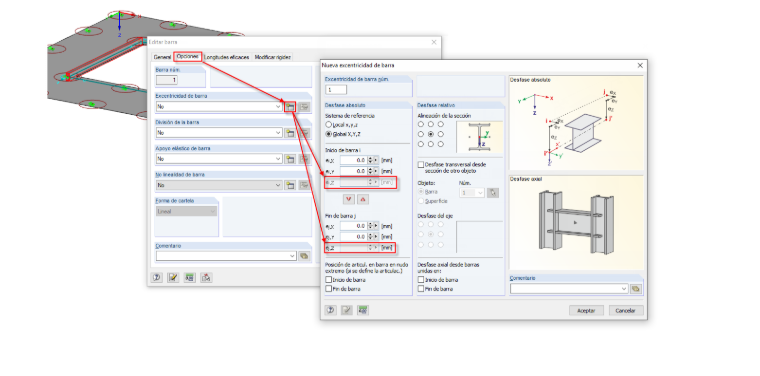
Task: Click Excentricidad de barra núm. field
Action: (336, 90)
